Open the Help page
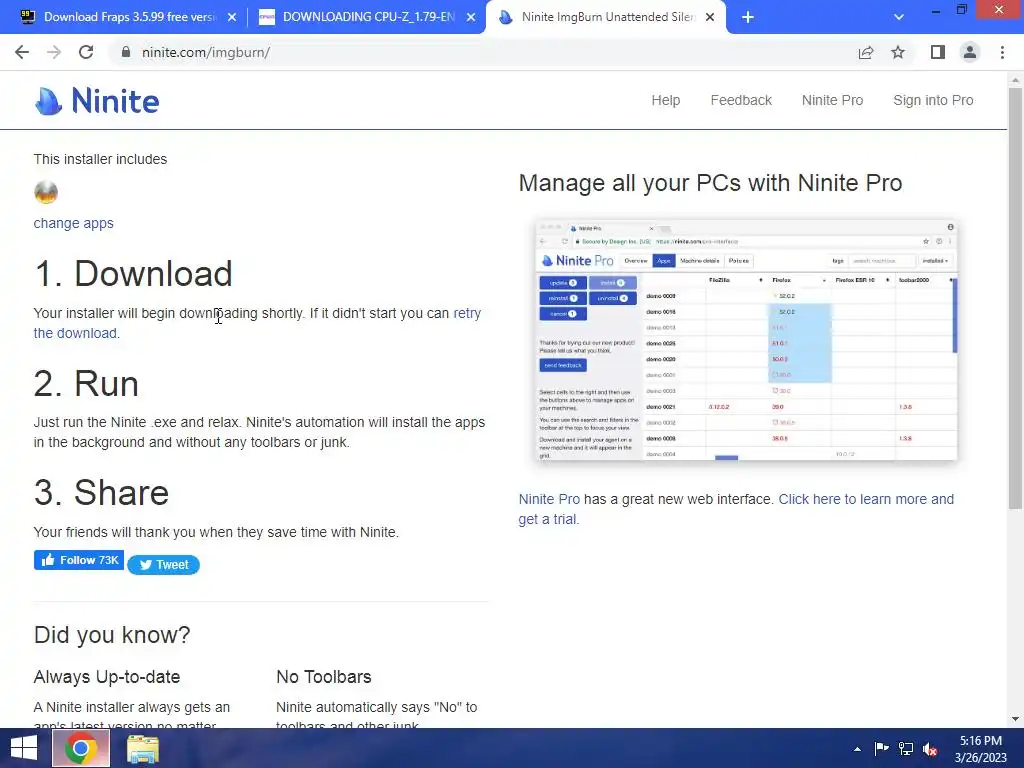This screenshot has width=1024, height=768. [665, 101]
